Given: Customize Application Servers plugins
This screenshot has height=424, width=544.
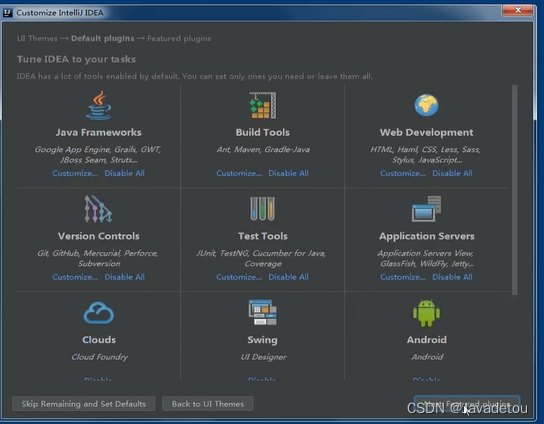Looking at the screenshot, I should [x=403, y=277].
